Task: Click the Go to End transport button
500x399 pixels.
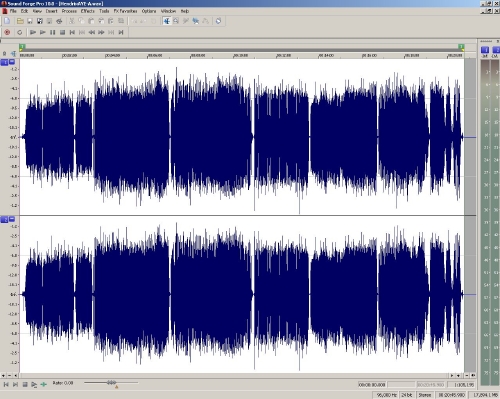Action: click(121, 32)
